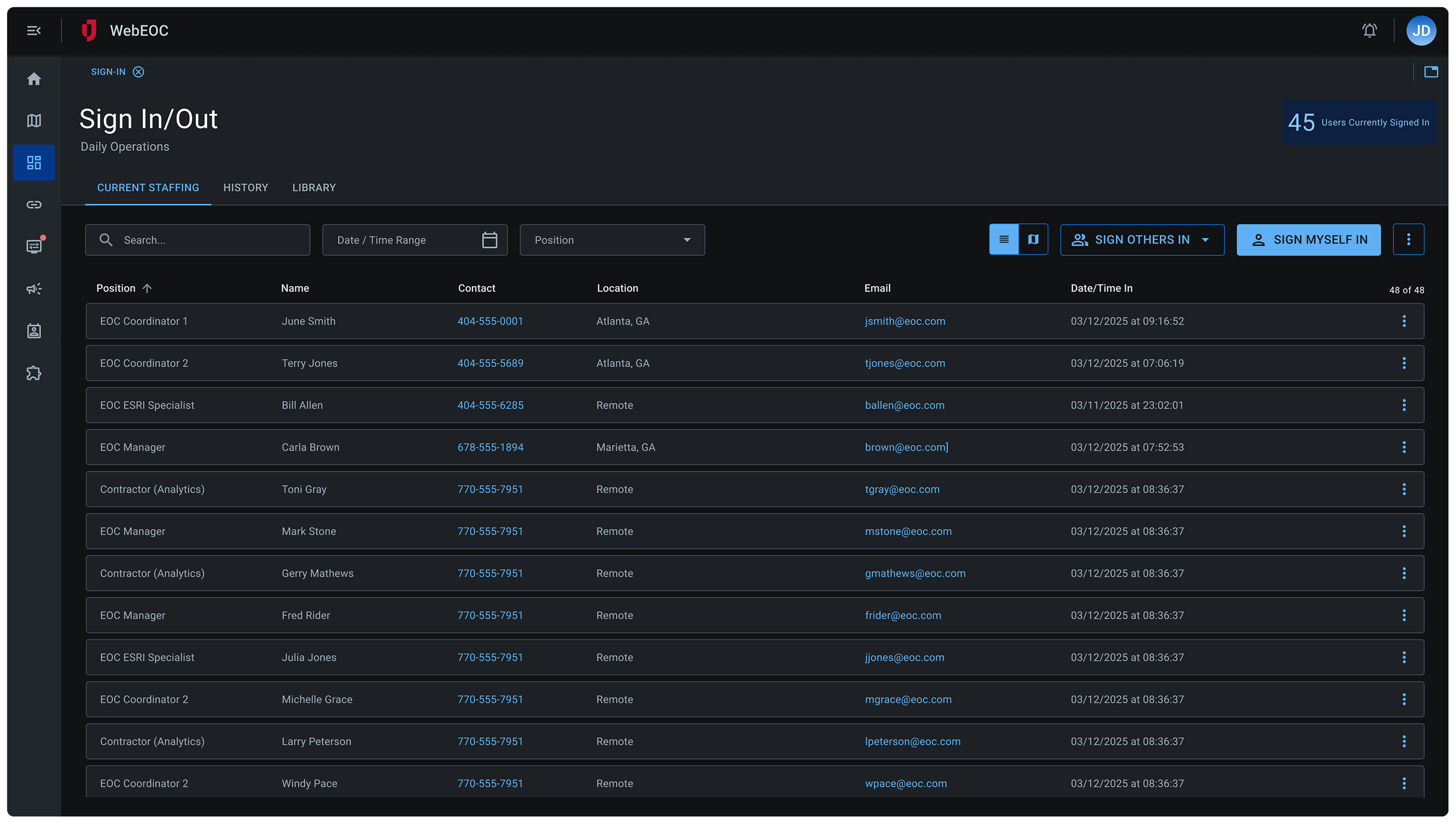Click the contact badge icon in the sidebar
1456x824 pixels.
click(34, 331)
